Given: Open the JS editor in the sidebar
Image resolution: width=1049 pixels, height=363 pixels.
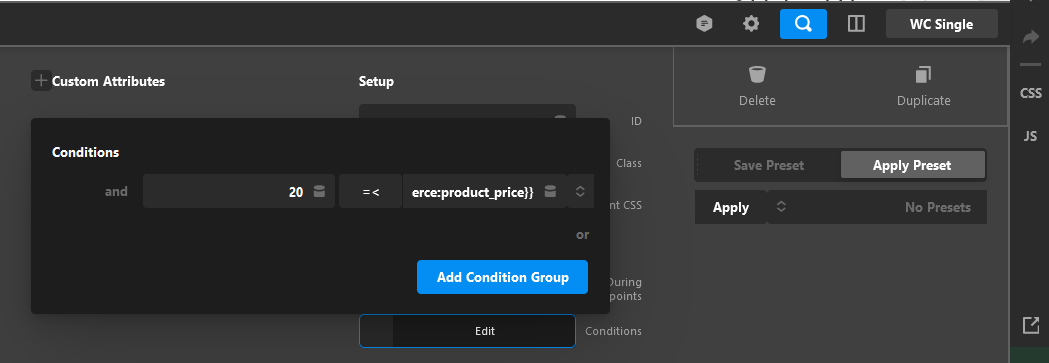Looking at the screenshot, I should pyautogui.click(x=1030, y=136).
